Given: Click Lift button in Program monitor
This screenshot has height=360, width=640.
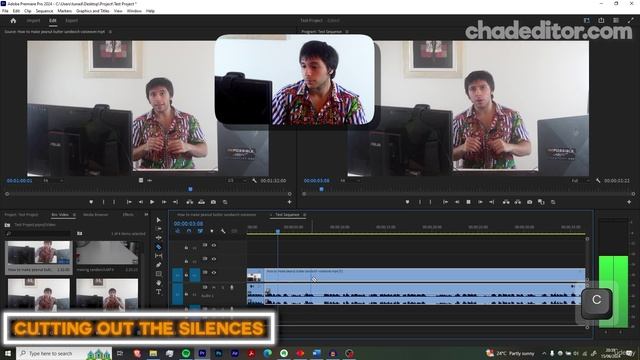Looking at the screenshot, I should pos(506,202).
